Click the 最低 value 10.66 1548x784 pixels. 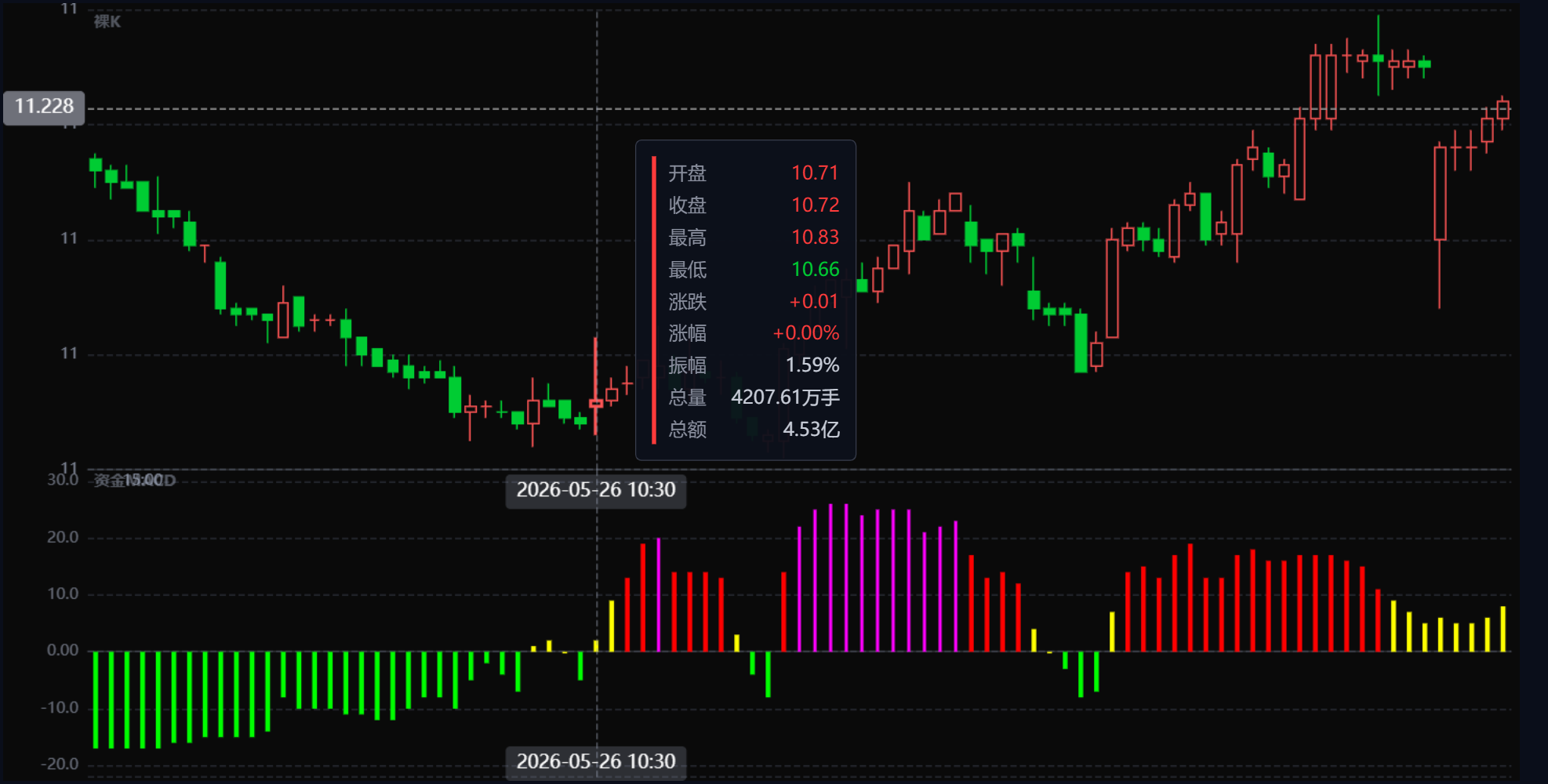click(815, 270)
